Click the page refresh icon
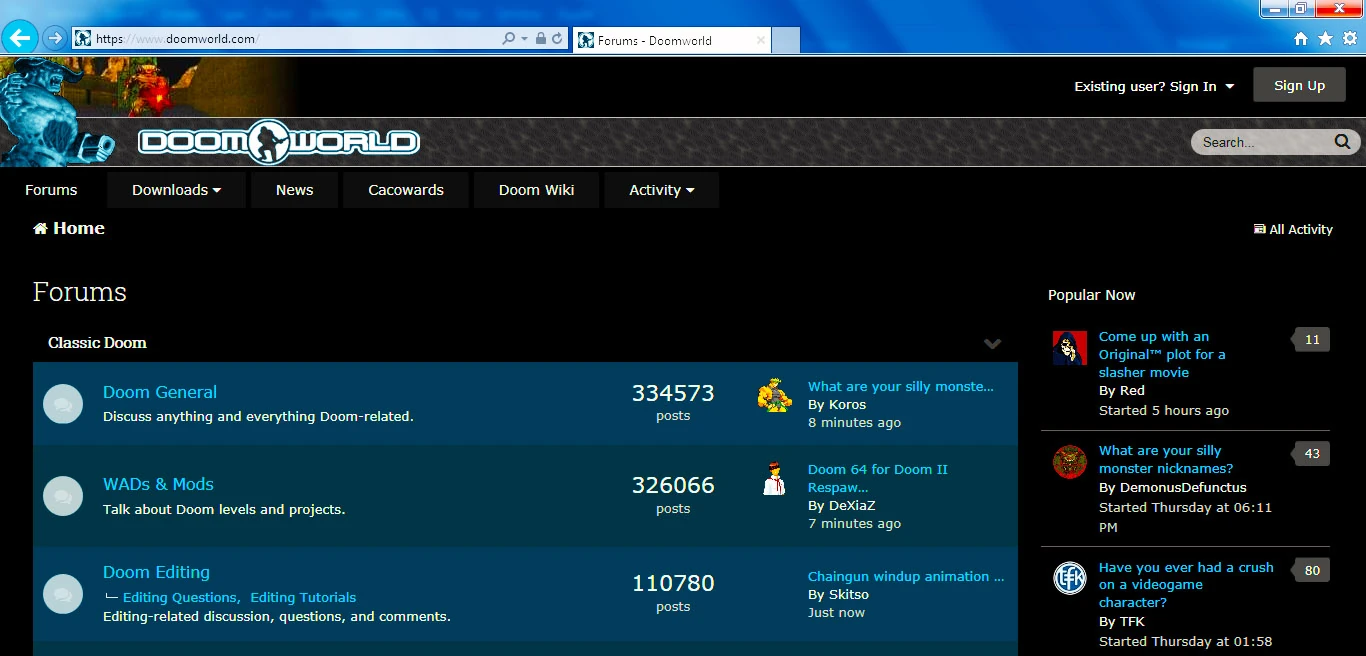Image resolution: width=1366 pixels, height=656 pixels. [557, 38]
